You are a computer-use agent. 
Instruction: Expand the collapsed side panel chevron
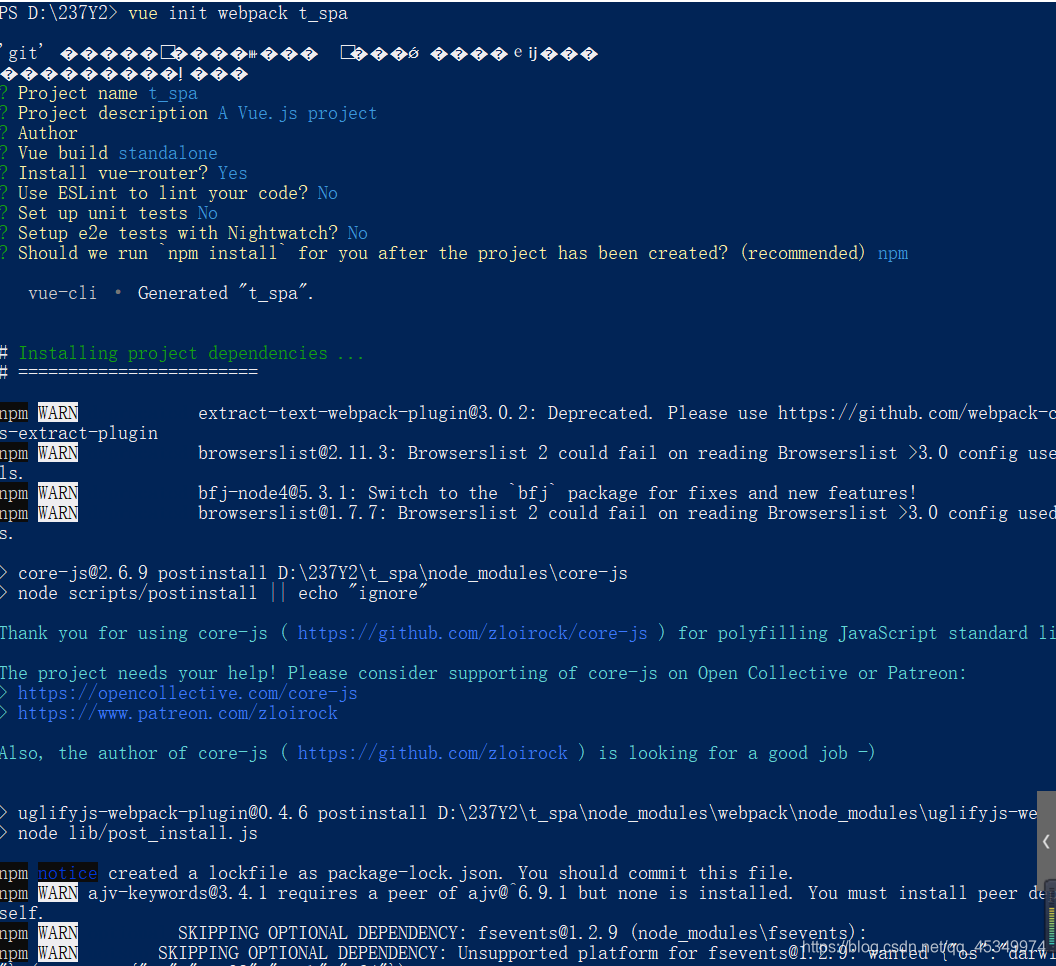click(x=1046, y=841)
